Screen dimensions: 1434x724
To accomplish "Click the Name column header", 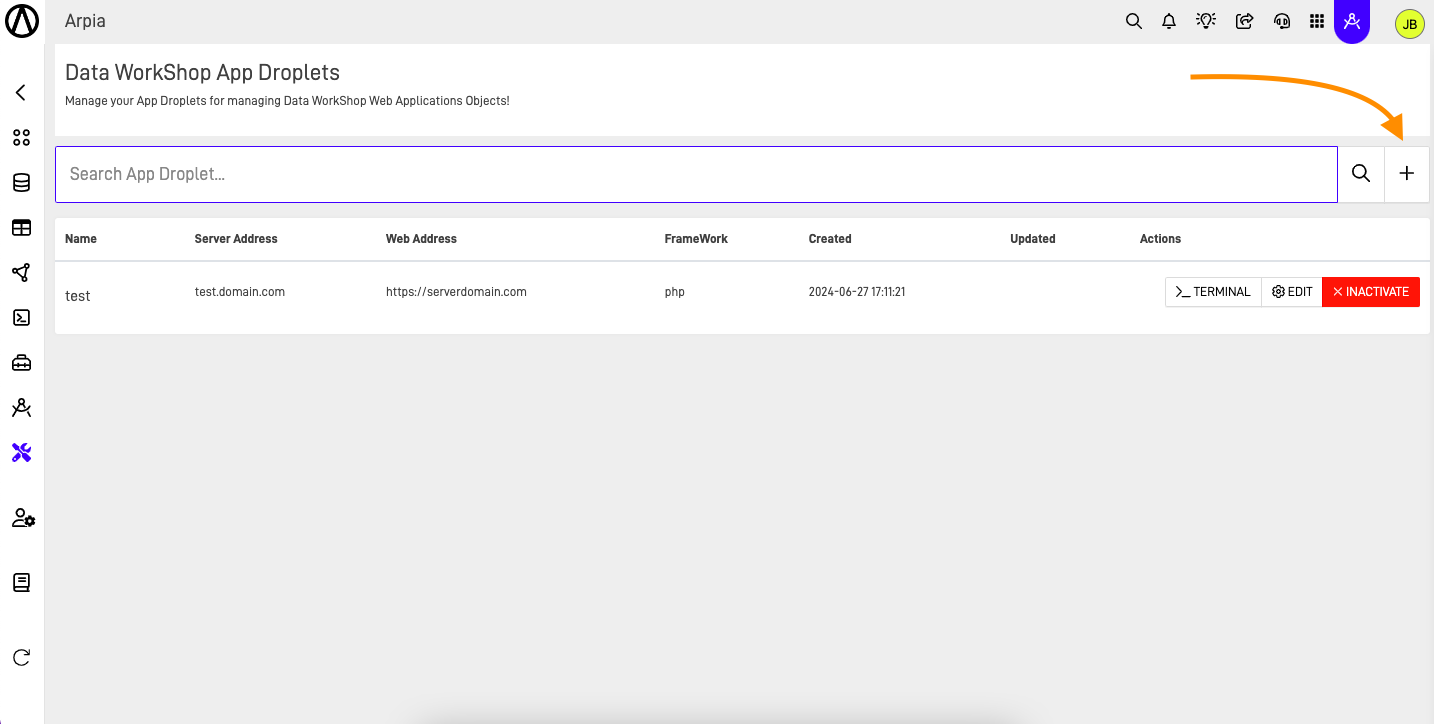I will [81, 239].
